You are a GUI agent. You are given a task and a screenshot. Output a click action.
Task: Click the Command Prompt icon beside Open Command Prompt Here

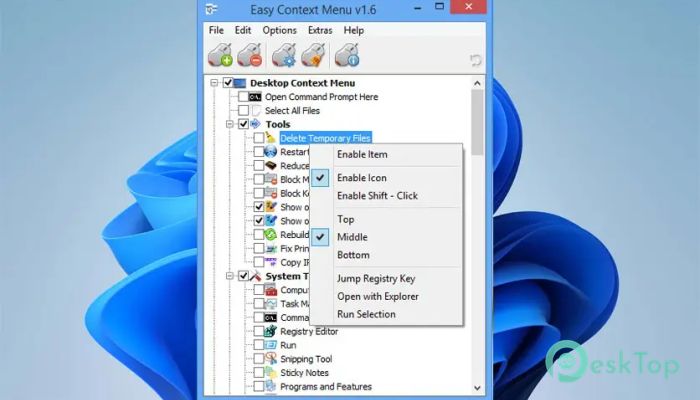(255, 97)
